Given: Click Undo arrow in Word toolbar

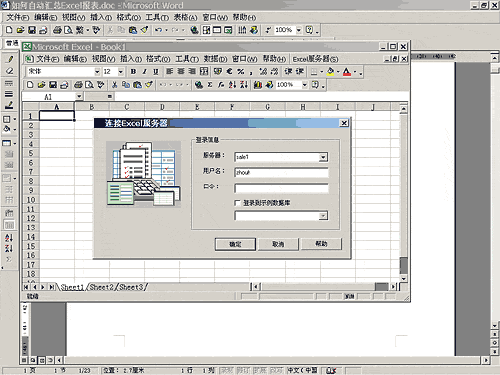Looking at the screenshot, I should click(158, 30).
